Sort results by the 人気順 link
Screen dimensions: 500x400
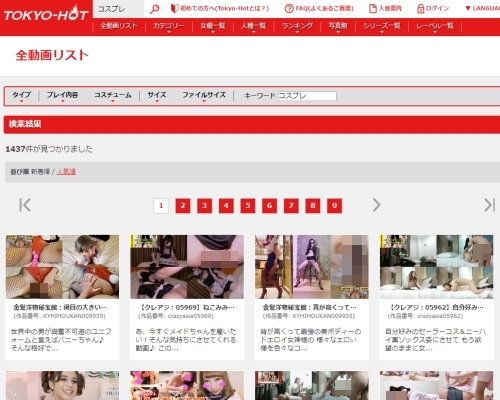[x=66, y=172]
